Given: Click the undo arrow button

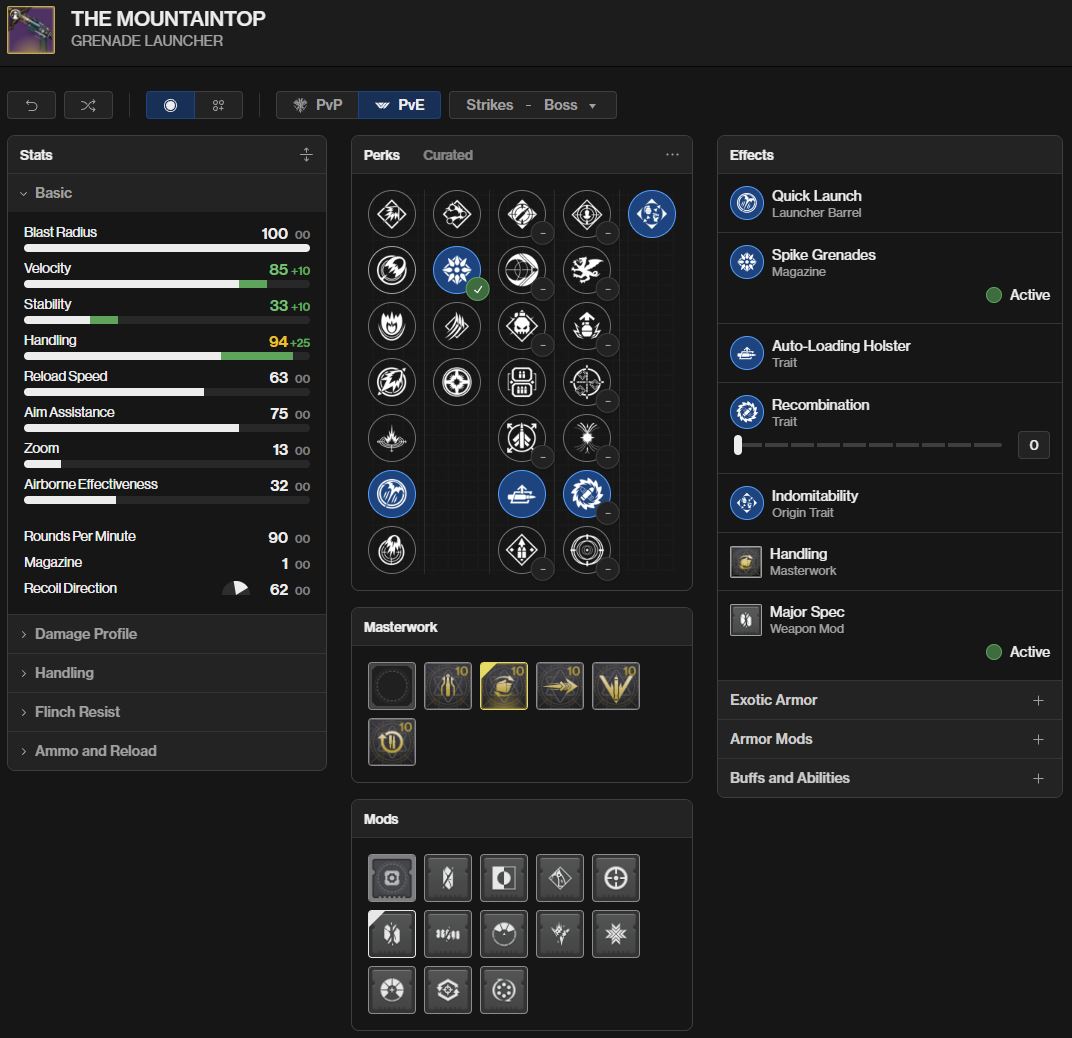Looking at the screenshot, I should point(31,105).
